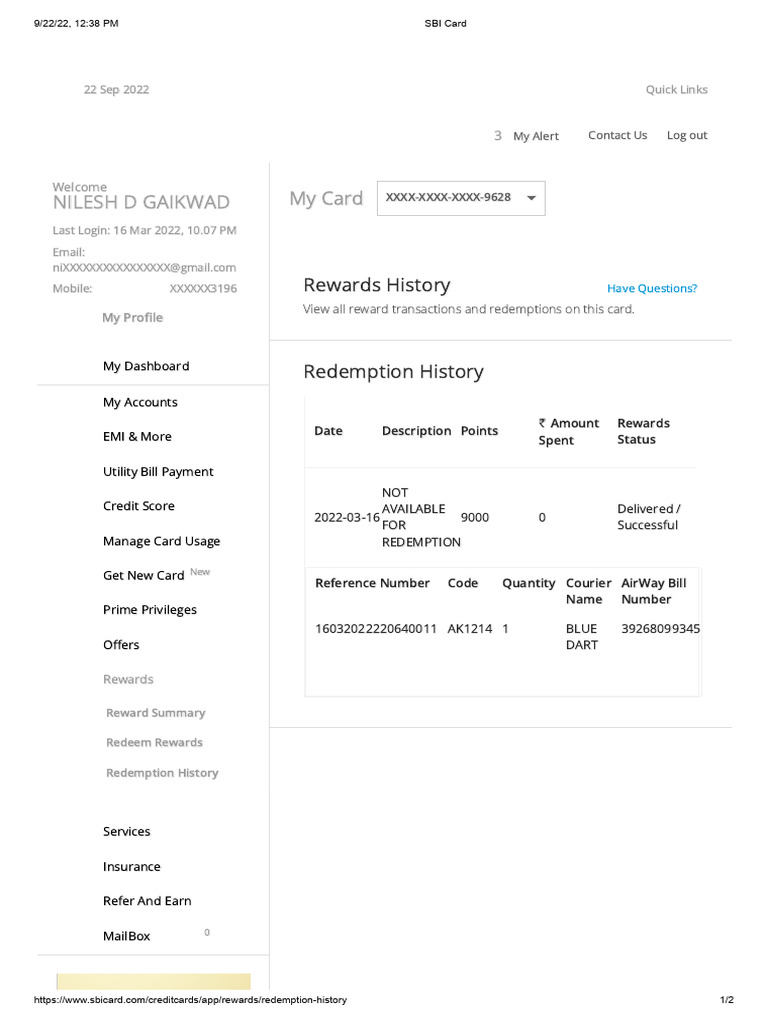Click the Points column header

[x=479, y=430]
